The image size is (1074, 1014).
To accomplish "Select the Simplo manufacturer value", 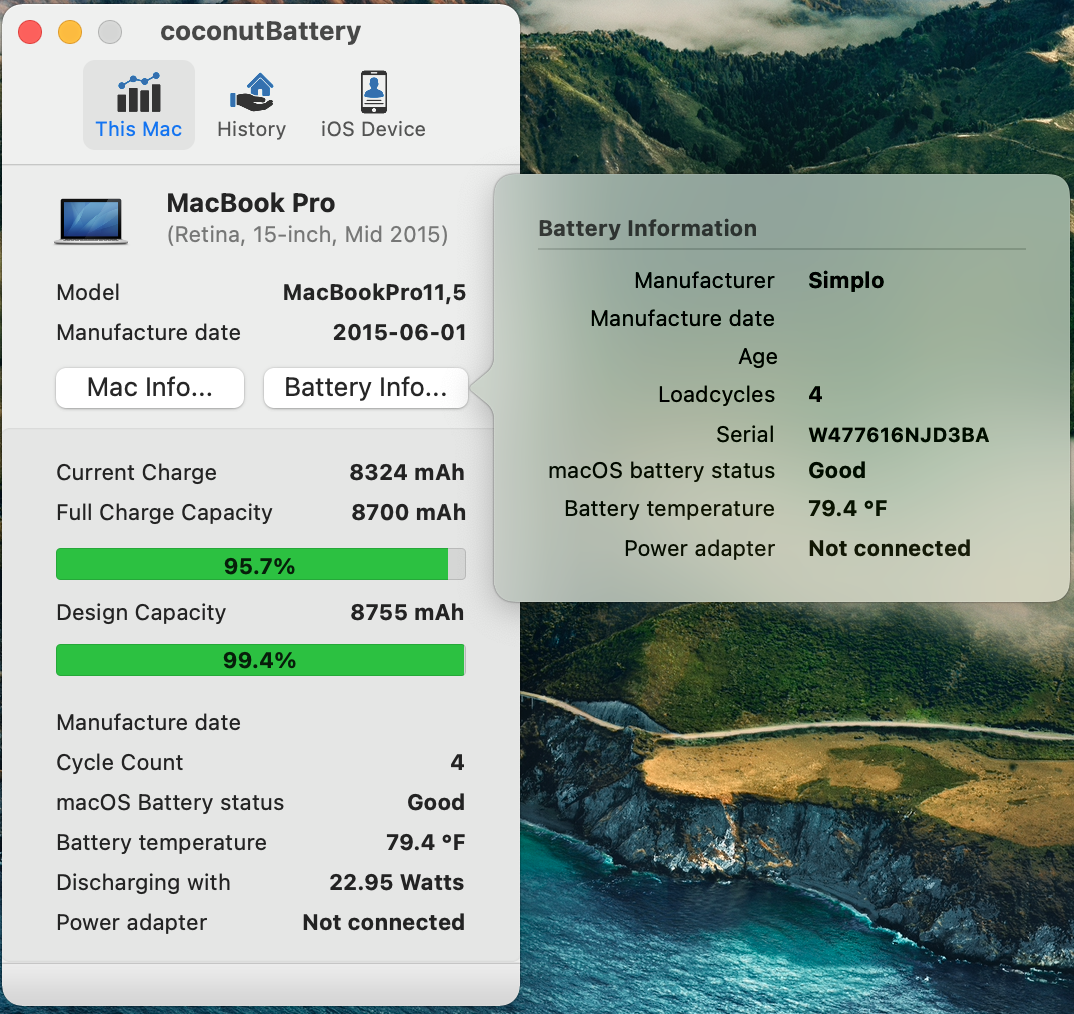I will pyautogui.click(x=846, y=280).
